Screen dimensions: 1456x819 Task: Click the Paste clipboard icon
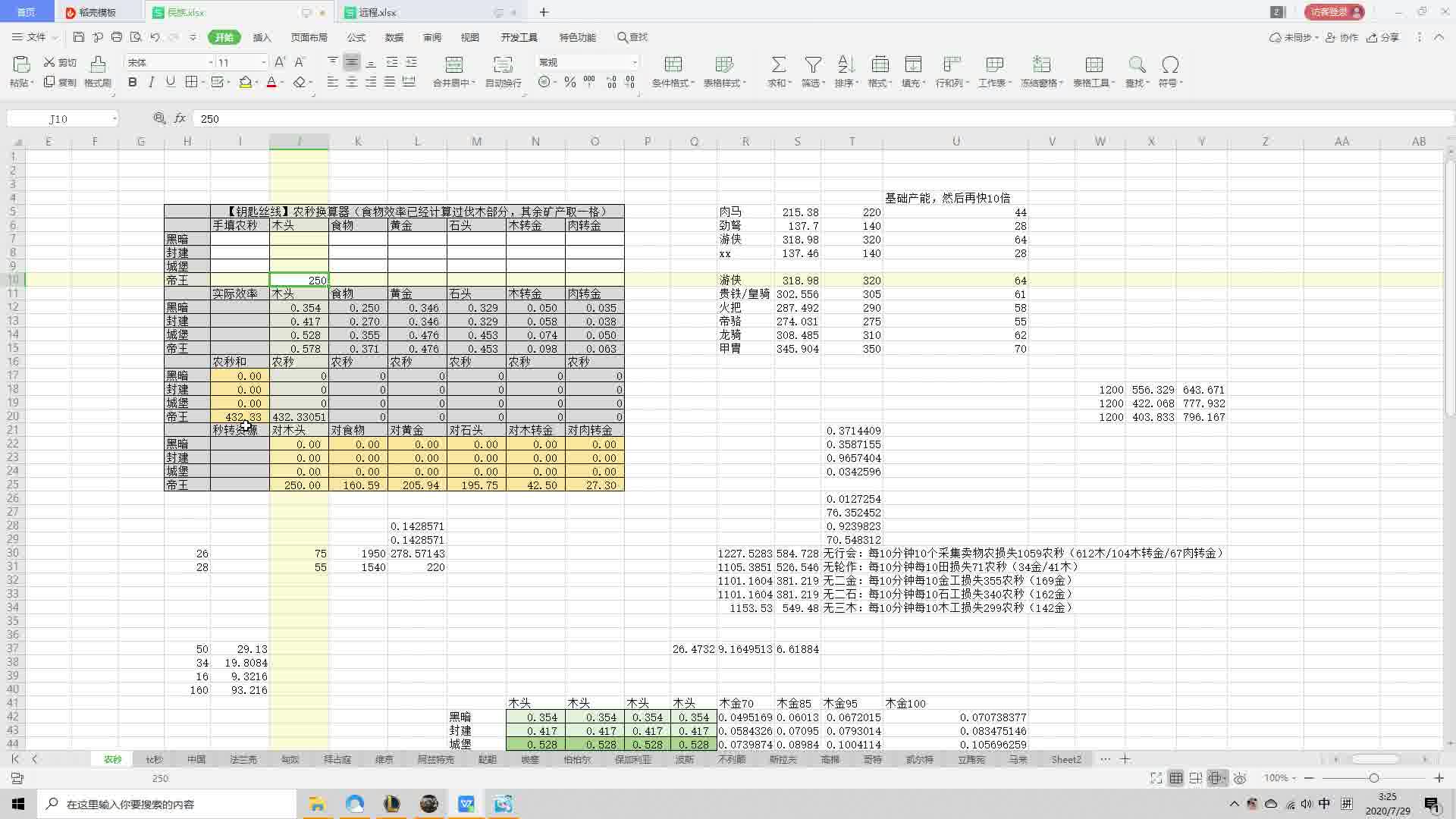tap(21, 64)
